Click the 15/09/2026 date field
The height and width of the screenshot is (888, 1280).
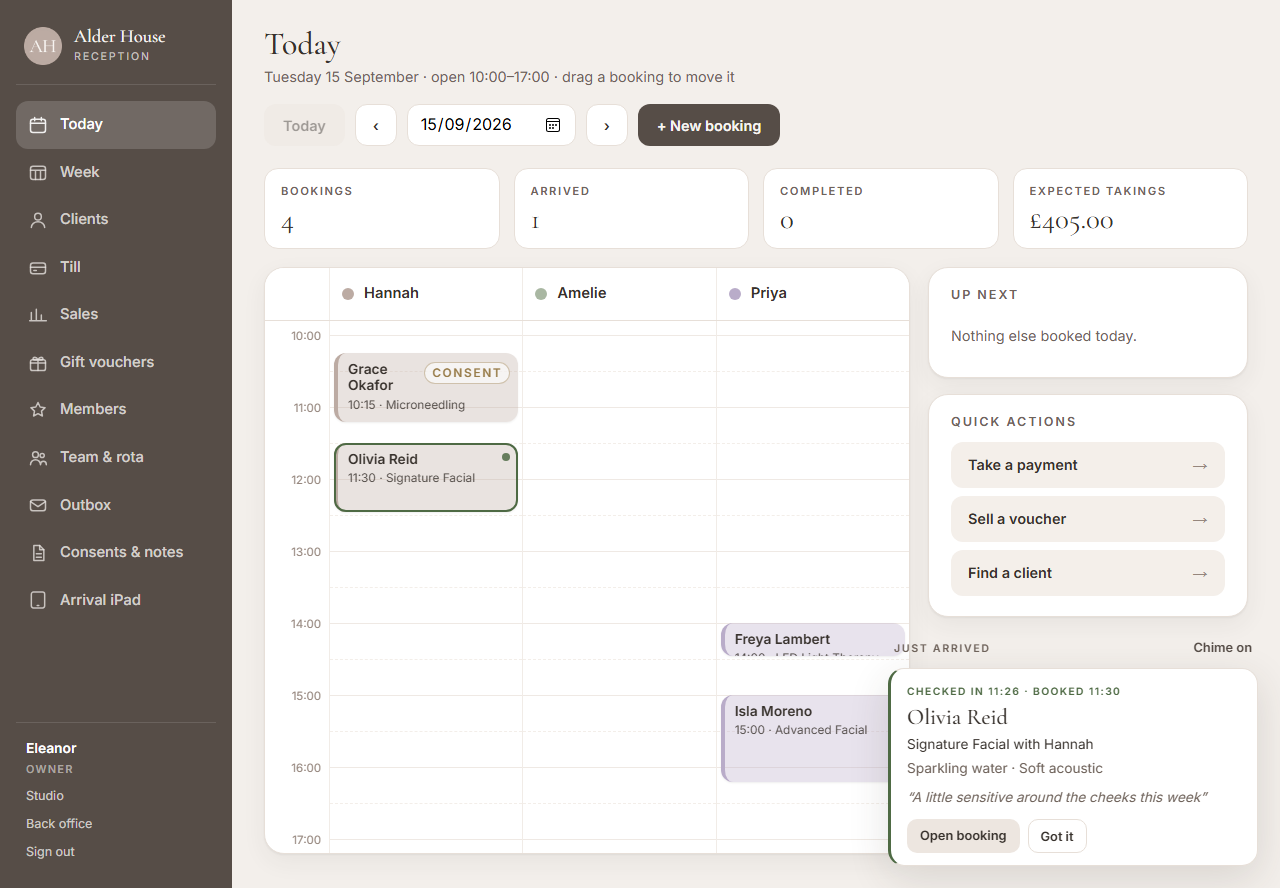pos(491,125)
